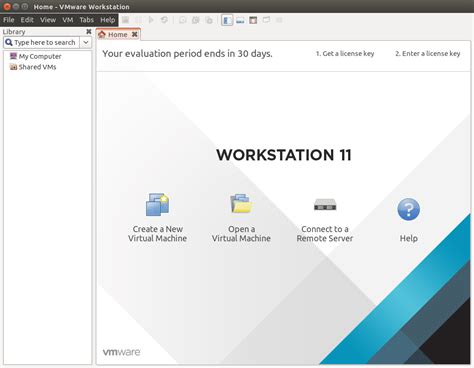Click the Create a New Virtual Machine label
474x368 pixels.
point(158,234)
